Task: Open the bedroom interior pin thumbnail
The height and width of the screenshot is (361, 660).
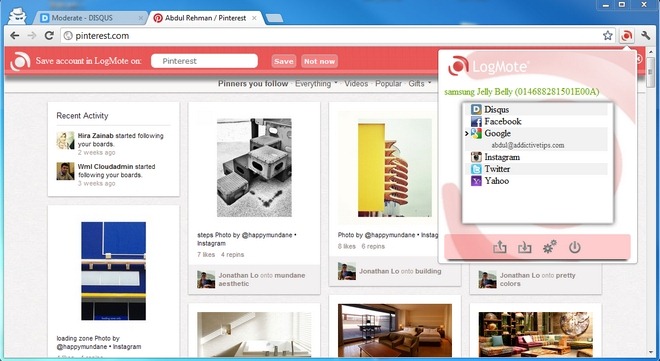Action: (395, 331)
